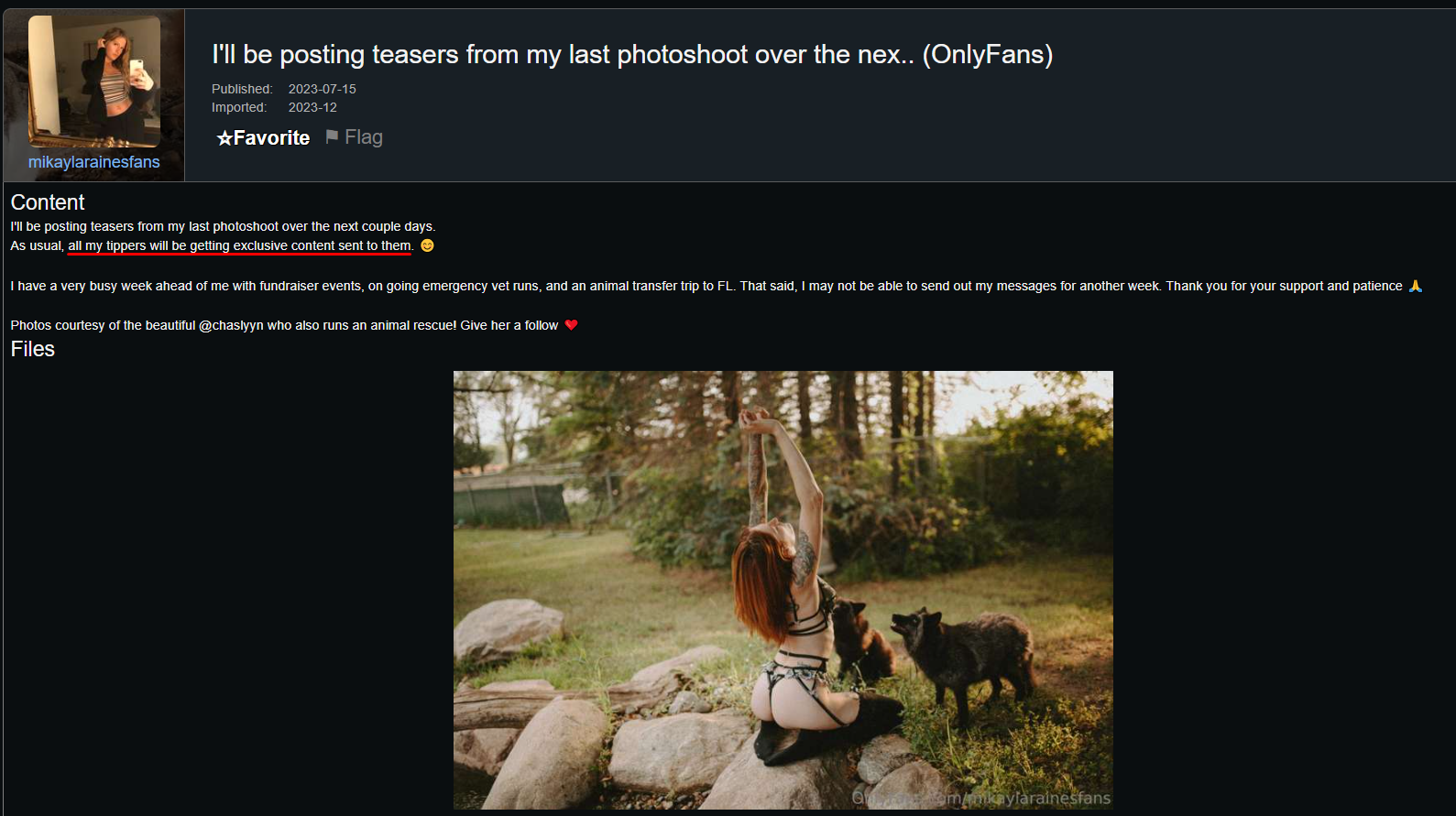Click the smiling face emoji in post

click(427, 245)
